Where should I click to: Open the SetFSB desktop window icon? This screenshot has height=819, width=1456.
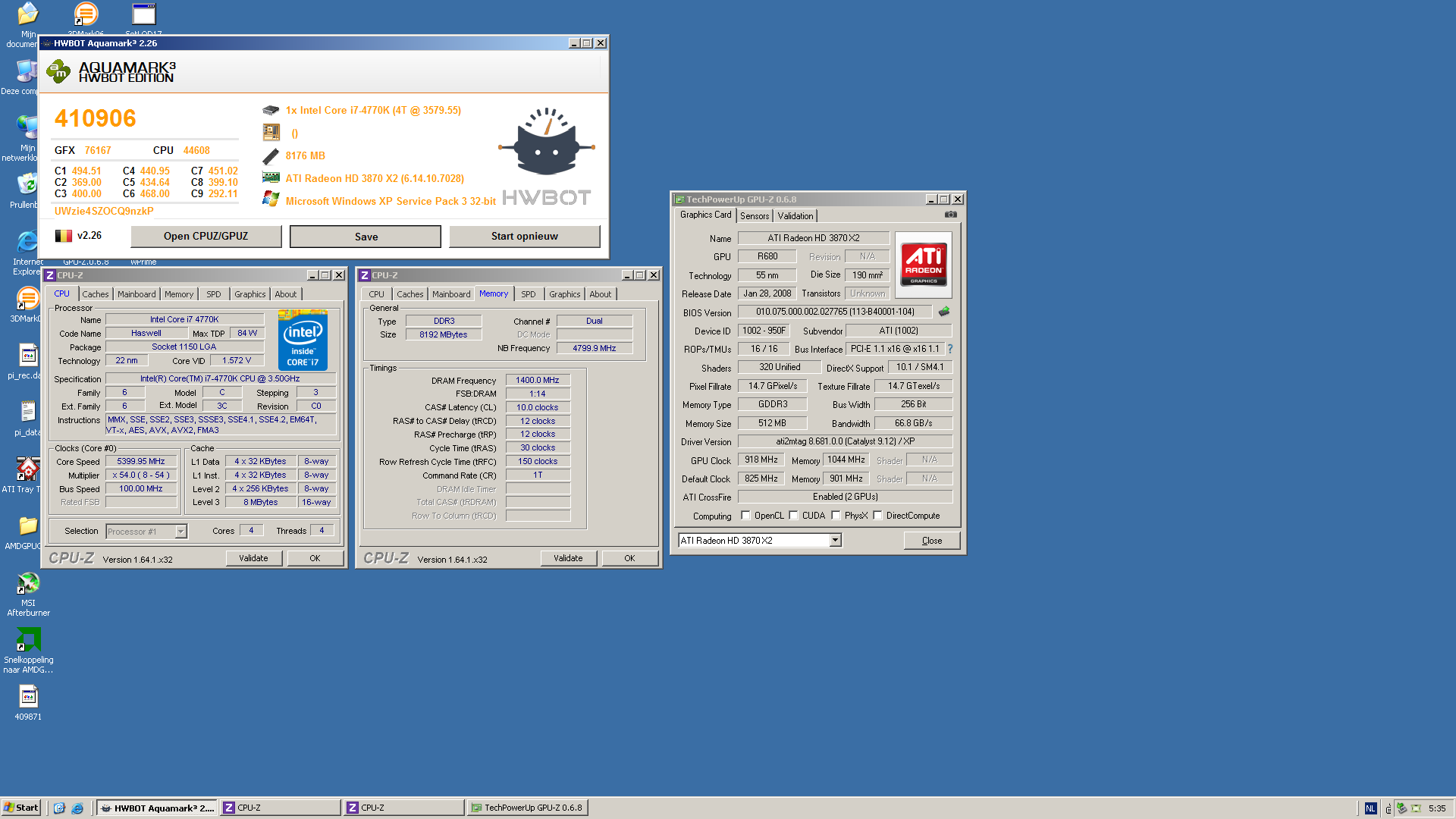[143, 14]
